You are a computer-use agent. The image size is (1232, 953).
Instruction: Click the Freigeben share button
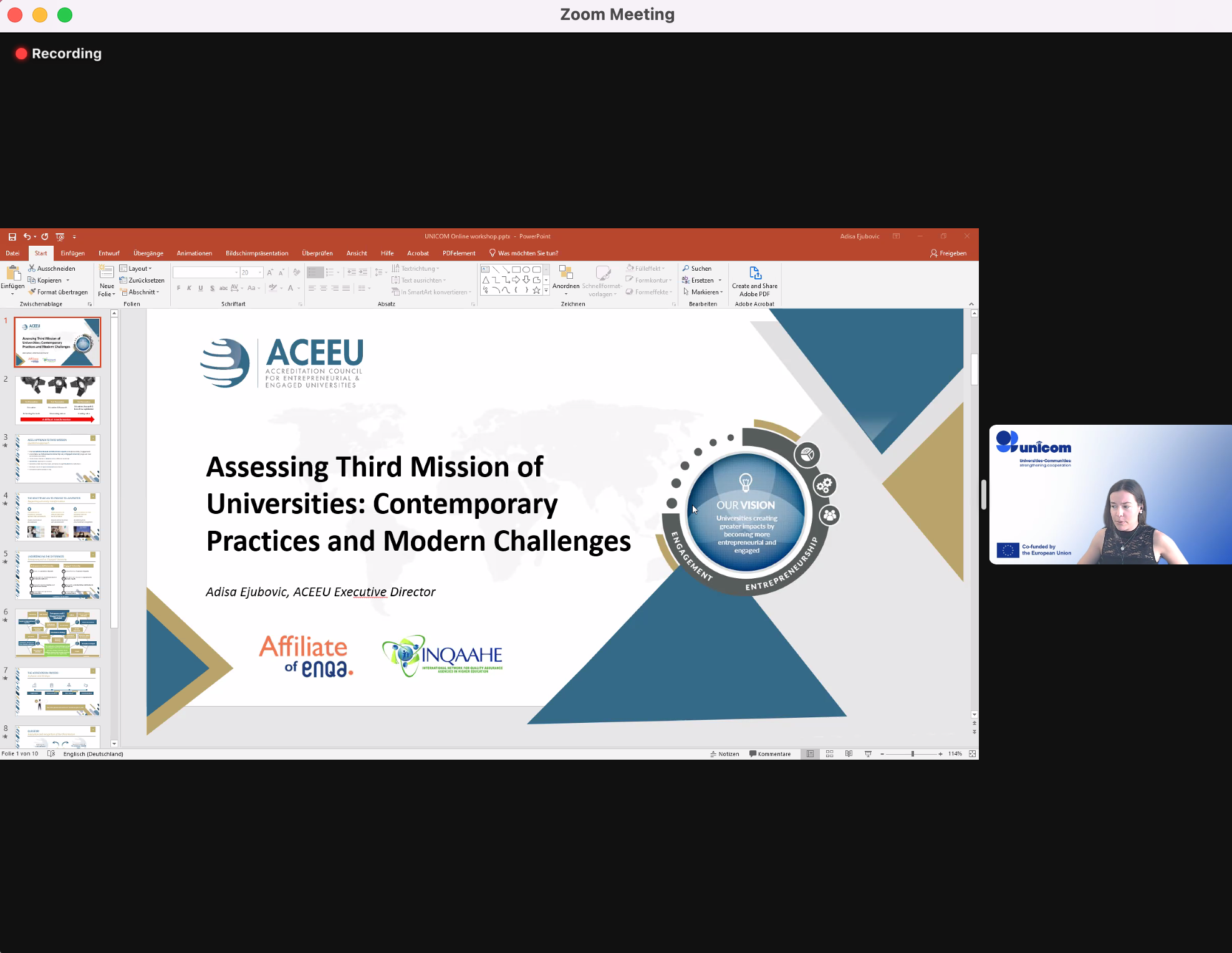tap(948, 253)
